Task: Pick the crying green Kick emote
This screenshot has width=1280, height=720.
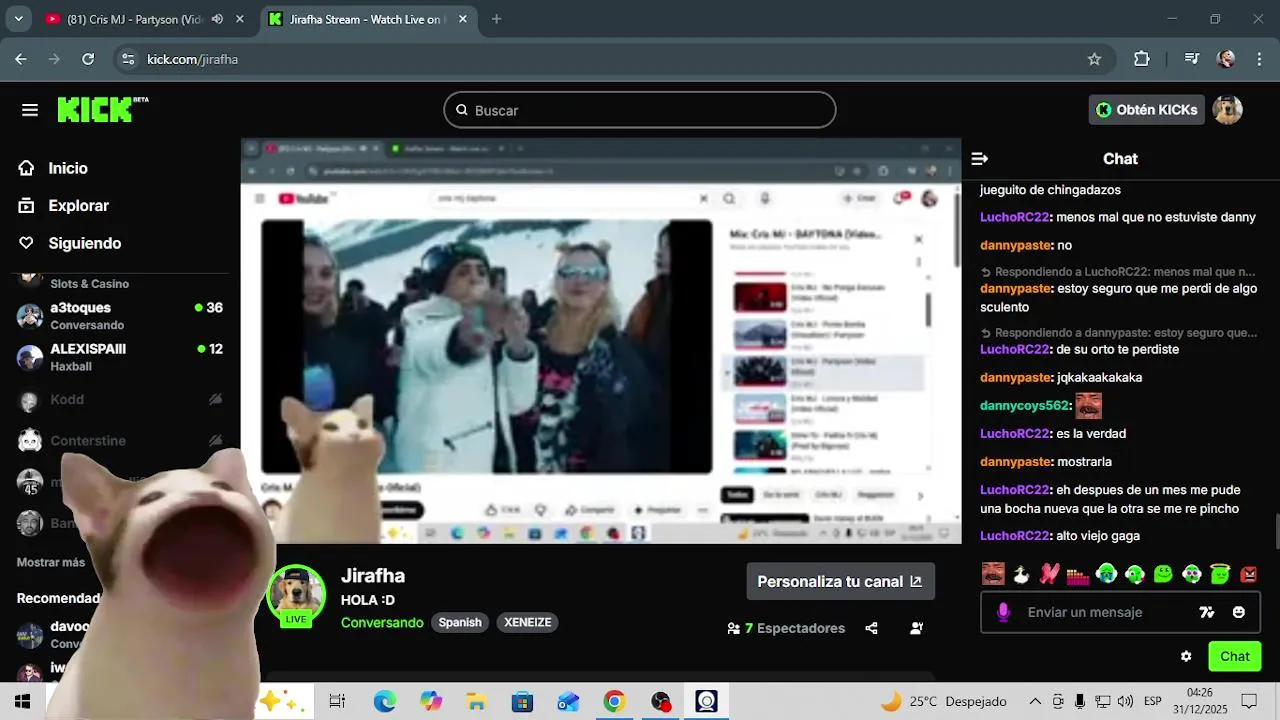Action: 1106,574
